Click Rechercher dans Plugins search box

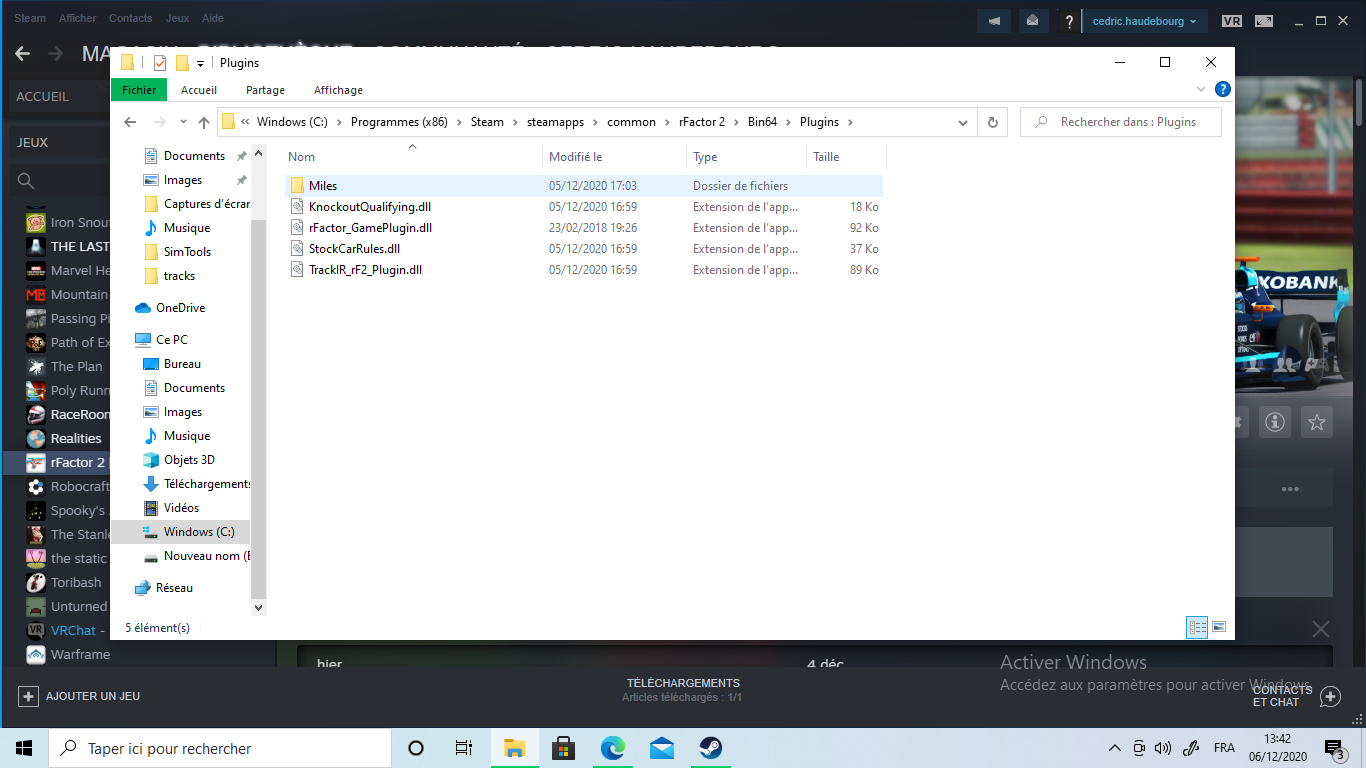click(x=1121, y=122)
